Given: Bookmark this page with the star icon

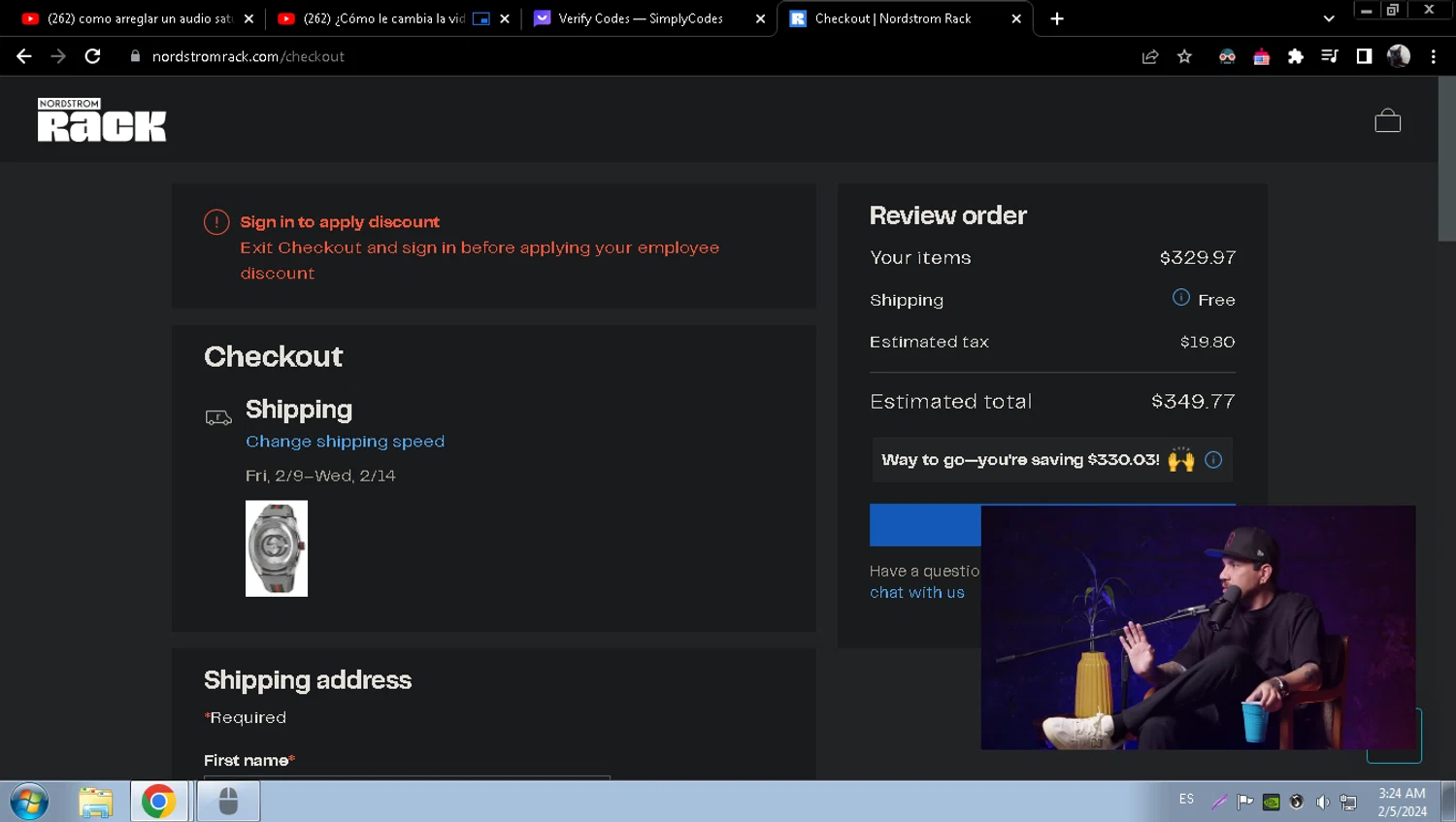Looking at the screenshot, I should tap(1184, 56).
